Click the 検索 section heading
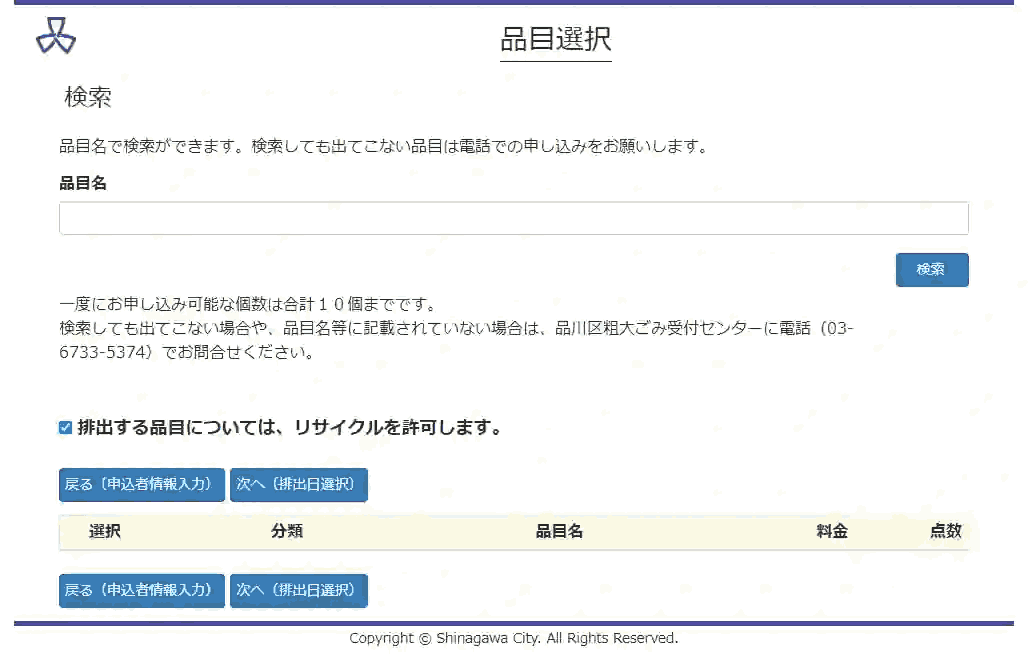Image resolution: width=1032 pixels, height=654 pixels. click(x=88, y=97)
